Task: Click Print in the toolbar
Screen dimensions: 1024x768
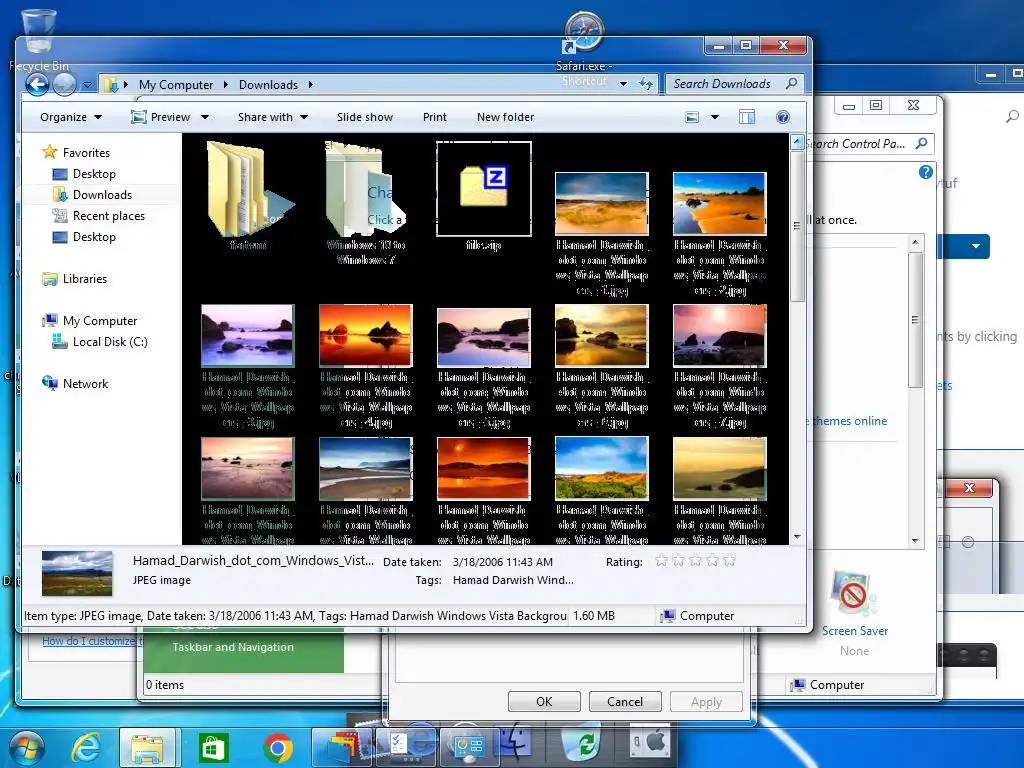Action: [x=434, y=117]
